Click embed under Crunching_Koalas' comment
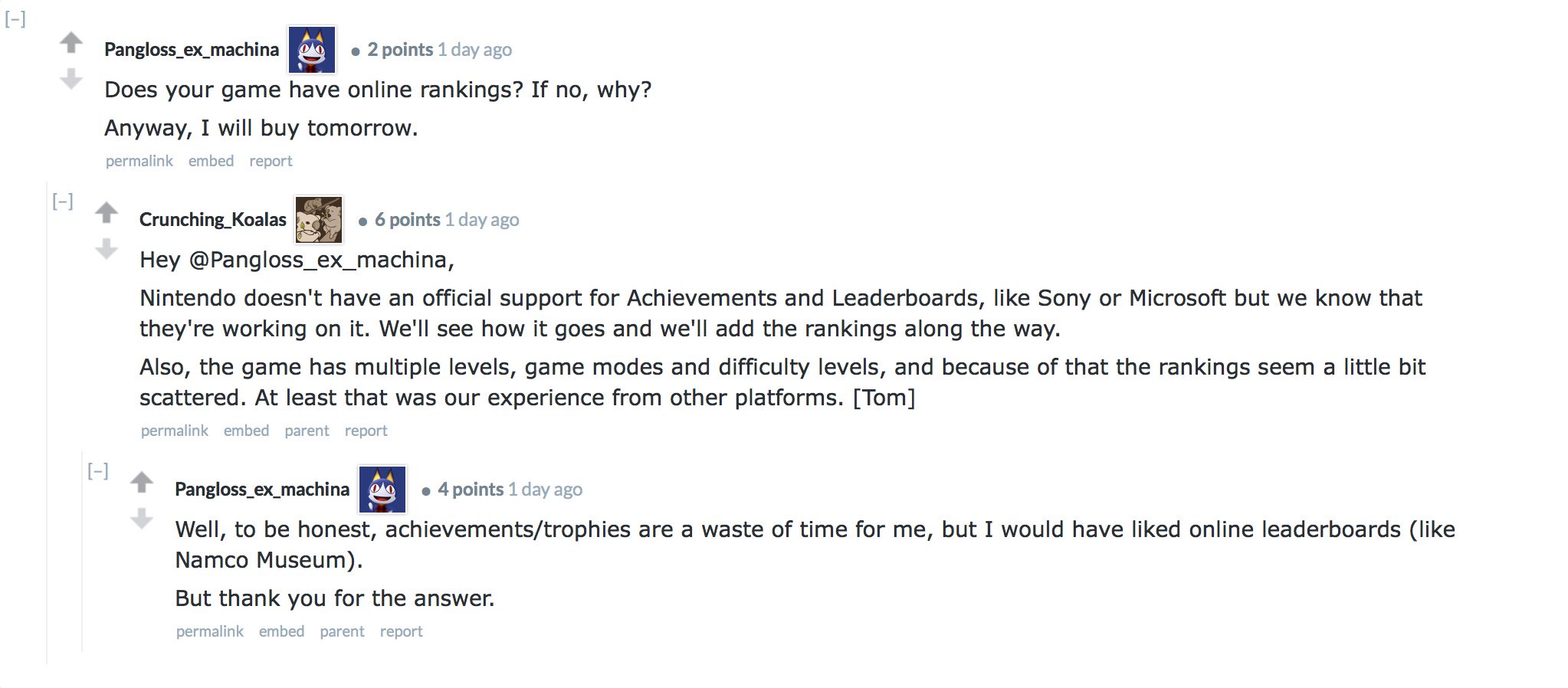The image size is (1568, 688). coord(246,431)
